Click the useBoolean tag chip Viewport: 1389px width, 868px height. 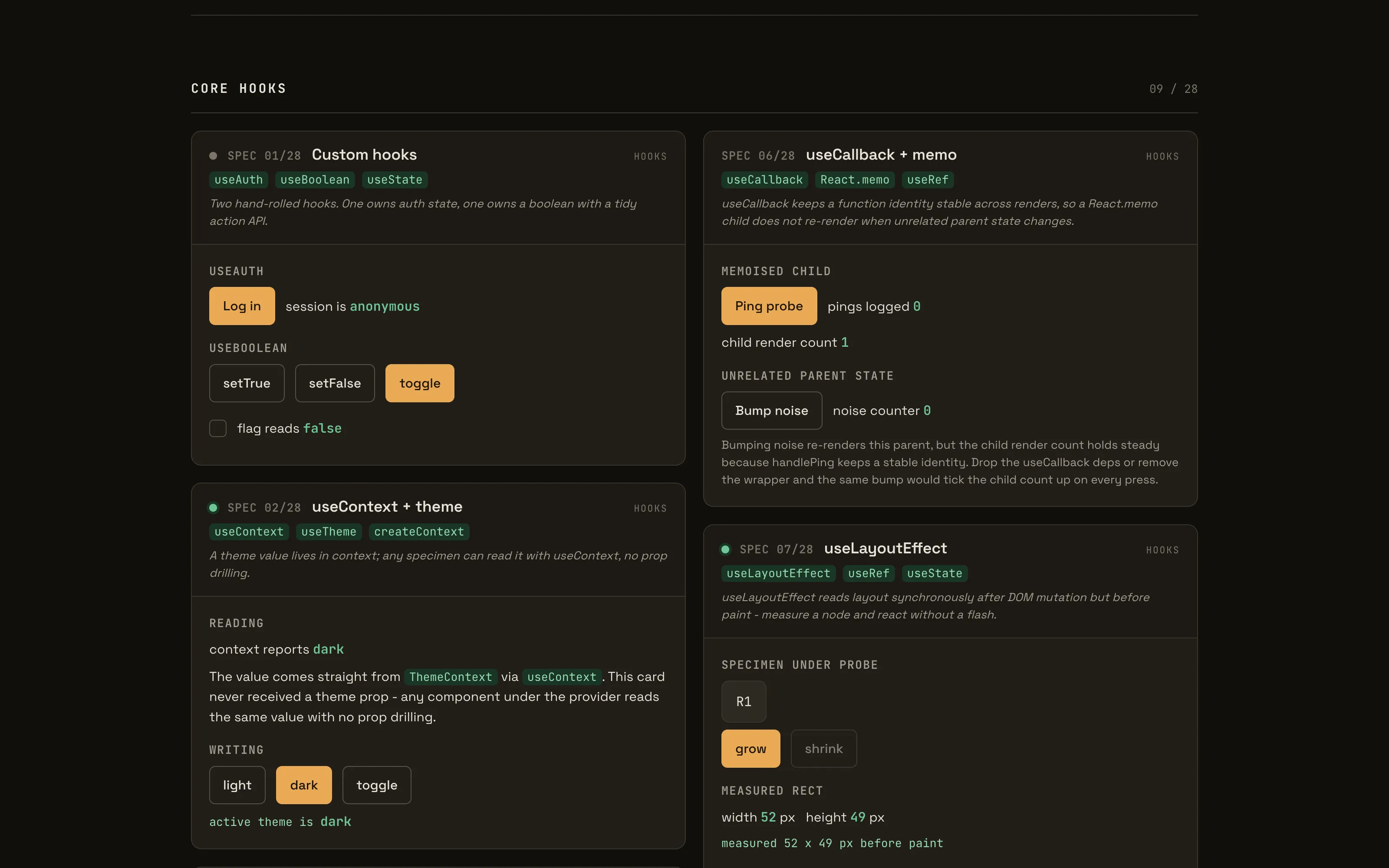pyautogui.click(x=315, y=180)
